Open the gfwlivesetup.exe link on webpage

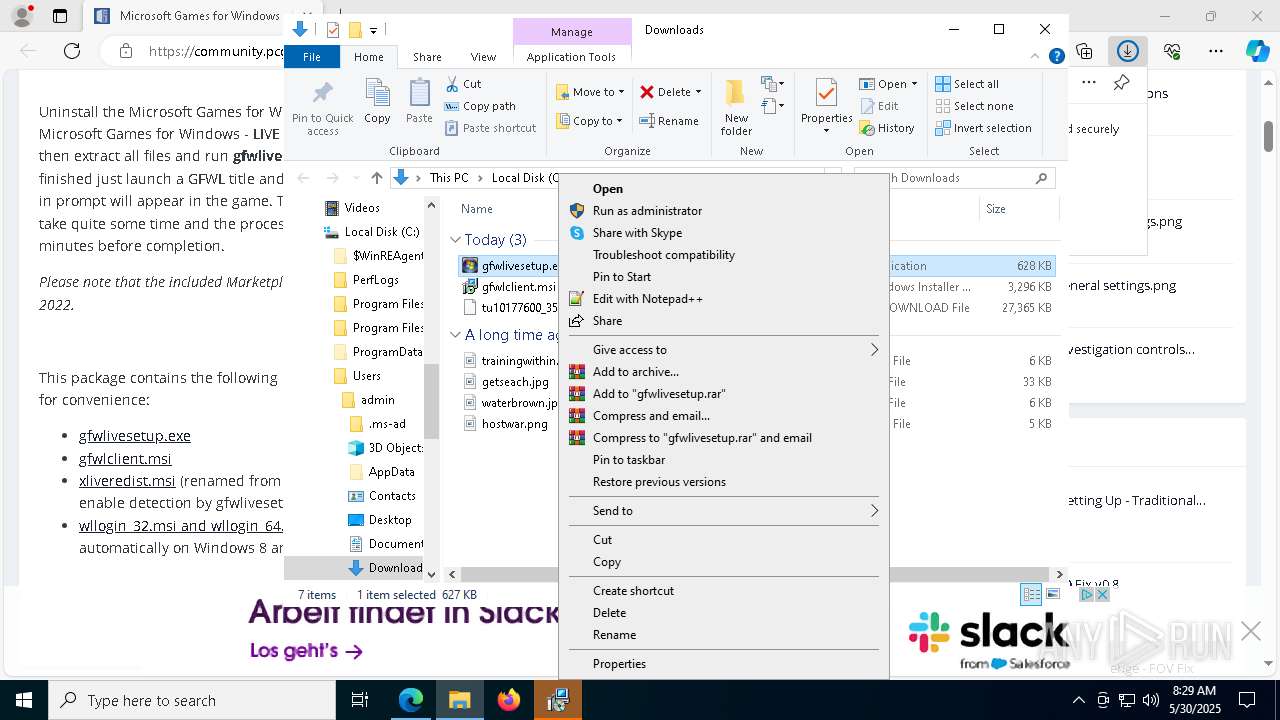coord(135,436)
